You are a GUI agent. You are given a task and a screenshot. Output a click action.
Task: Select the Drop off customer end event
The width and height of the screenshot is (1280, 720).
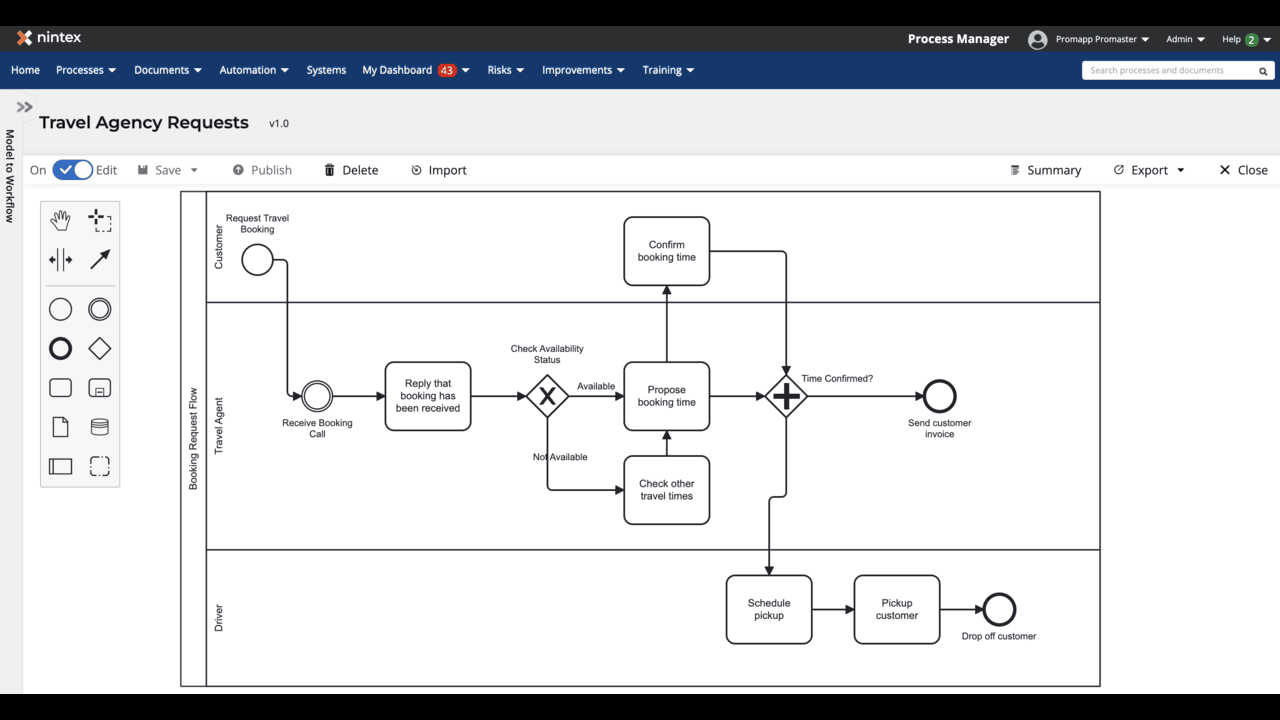(999, 610)
